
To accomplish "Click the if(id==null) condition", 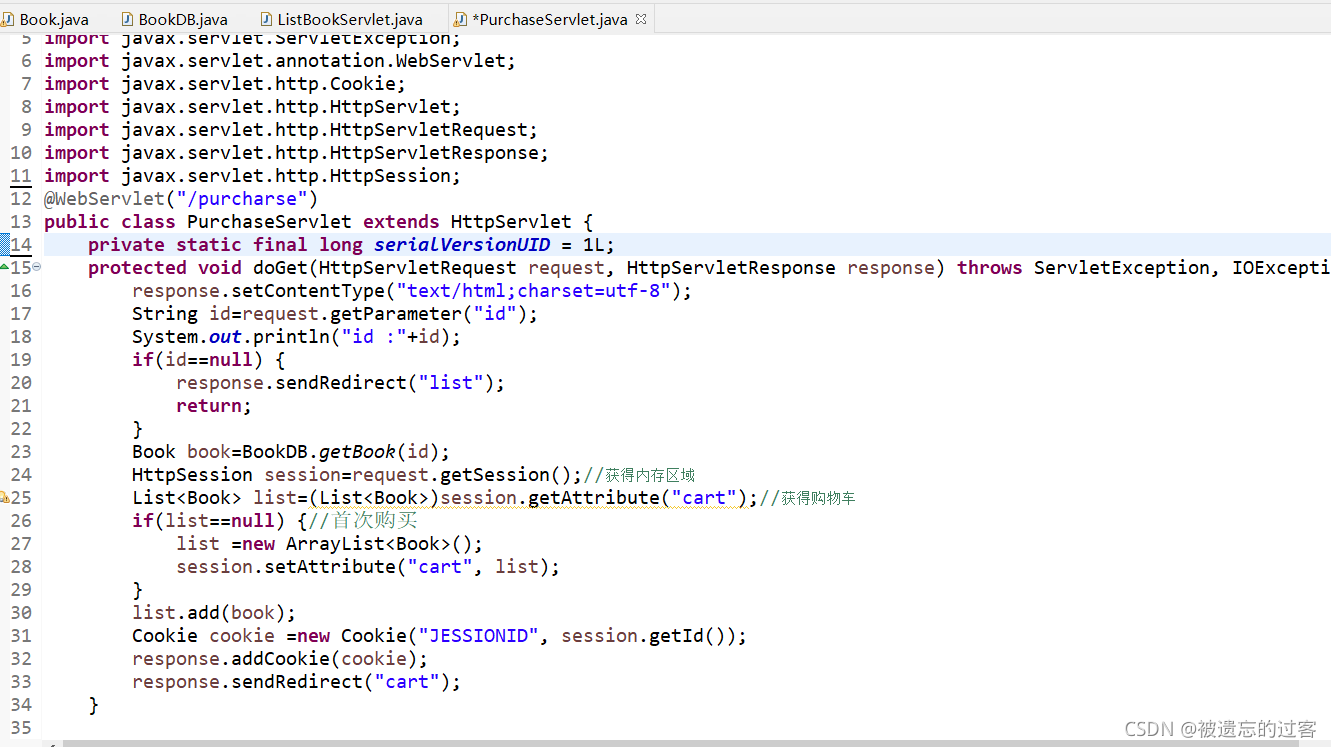I will point(197,360).
